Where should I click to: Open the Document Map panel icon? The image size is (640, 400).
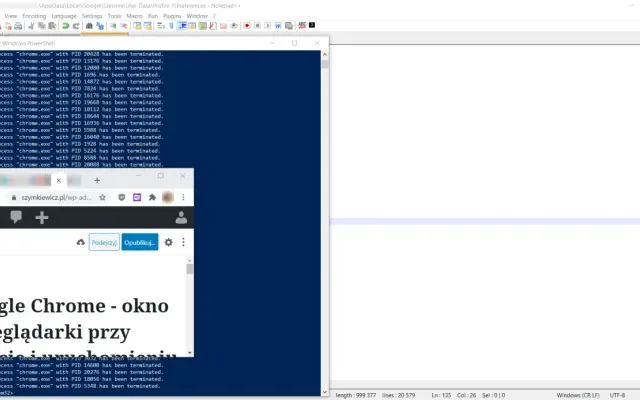(202, 26)
